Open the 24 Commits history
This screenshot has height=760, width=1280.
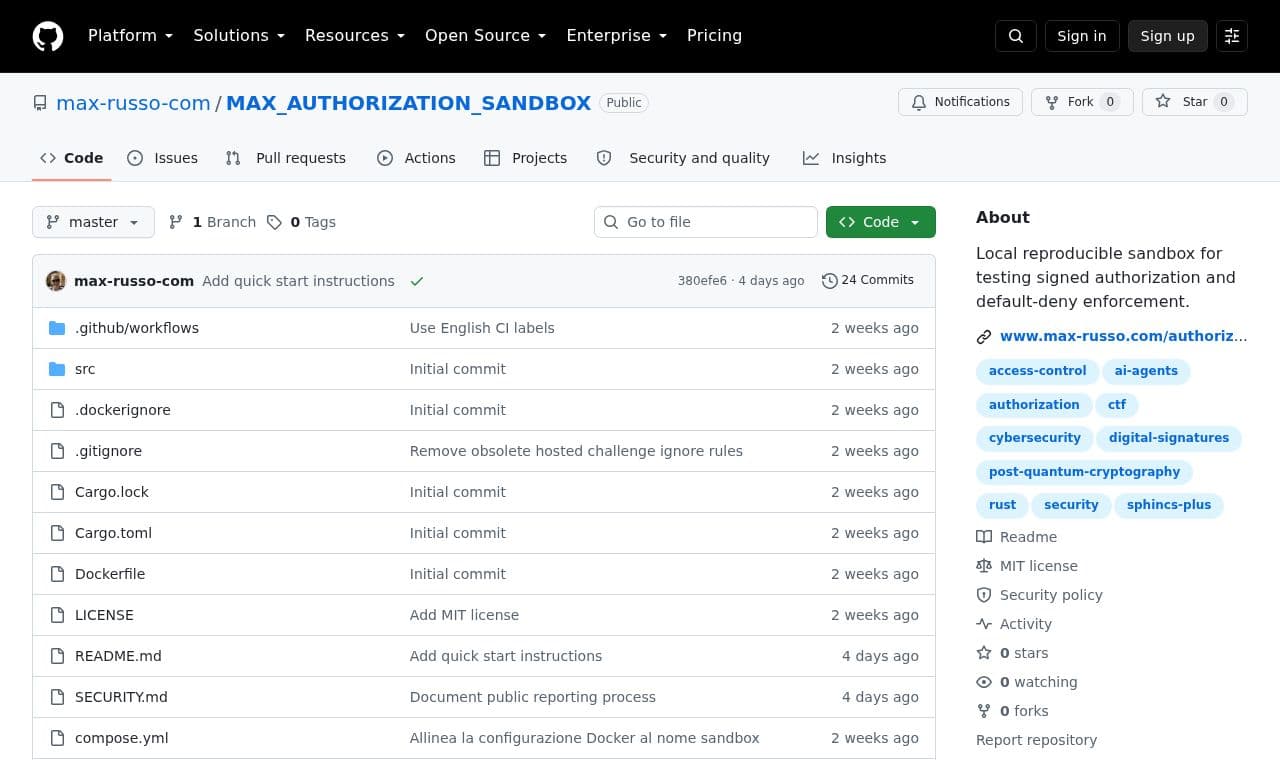coord(868,280)
